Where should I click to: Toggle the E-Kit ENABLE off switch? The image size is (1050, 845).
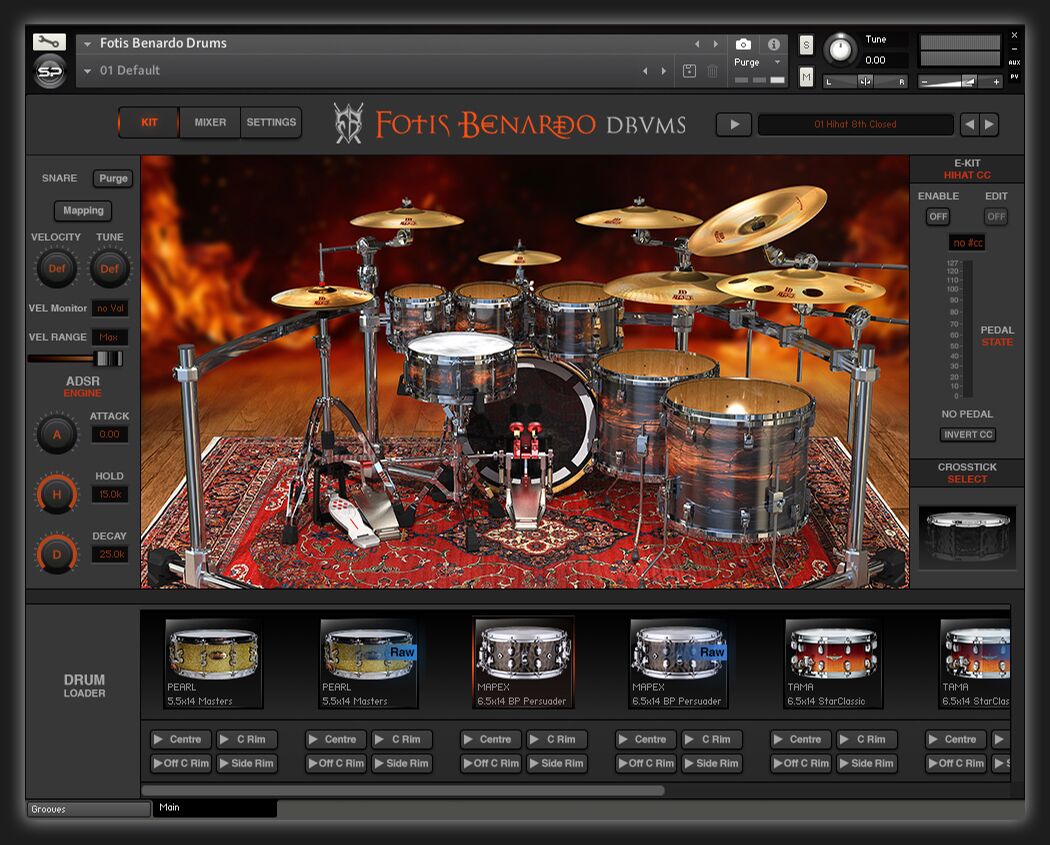pyautogui.click(x=937, y=217)
